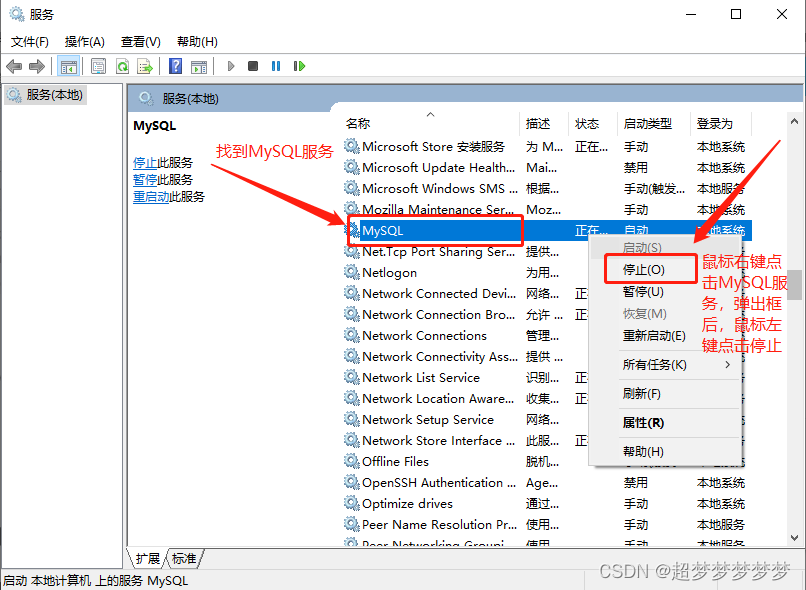This screenshot has height=590, width=806.
Task: Open the 查看(V) menu
Action: (140, 42)
